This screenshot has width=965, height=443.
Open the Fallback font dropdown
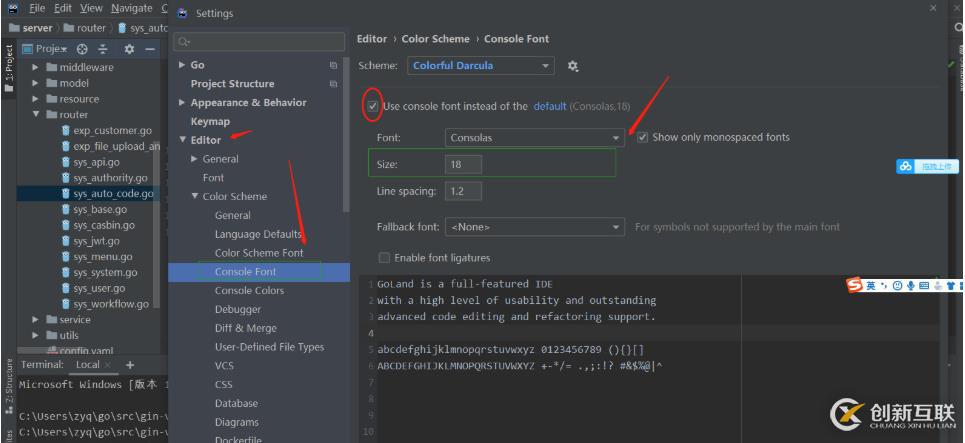[x=535, y=227]
